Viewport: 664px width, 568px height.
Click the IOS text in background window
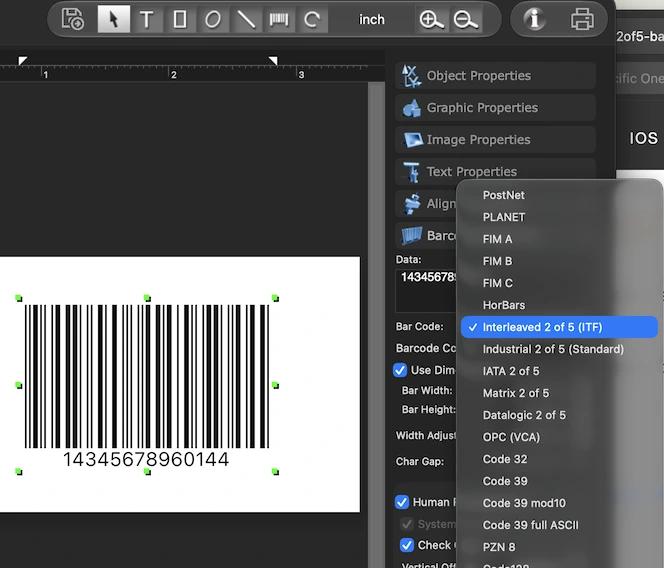pos(643,139)
